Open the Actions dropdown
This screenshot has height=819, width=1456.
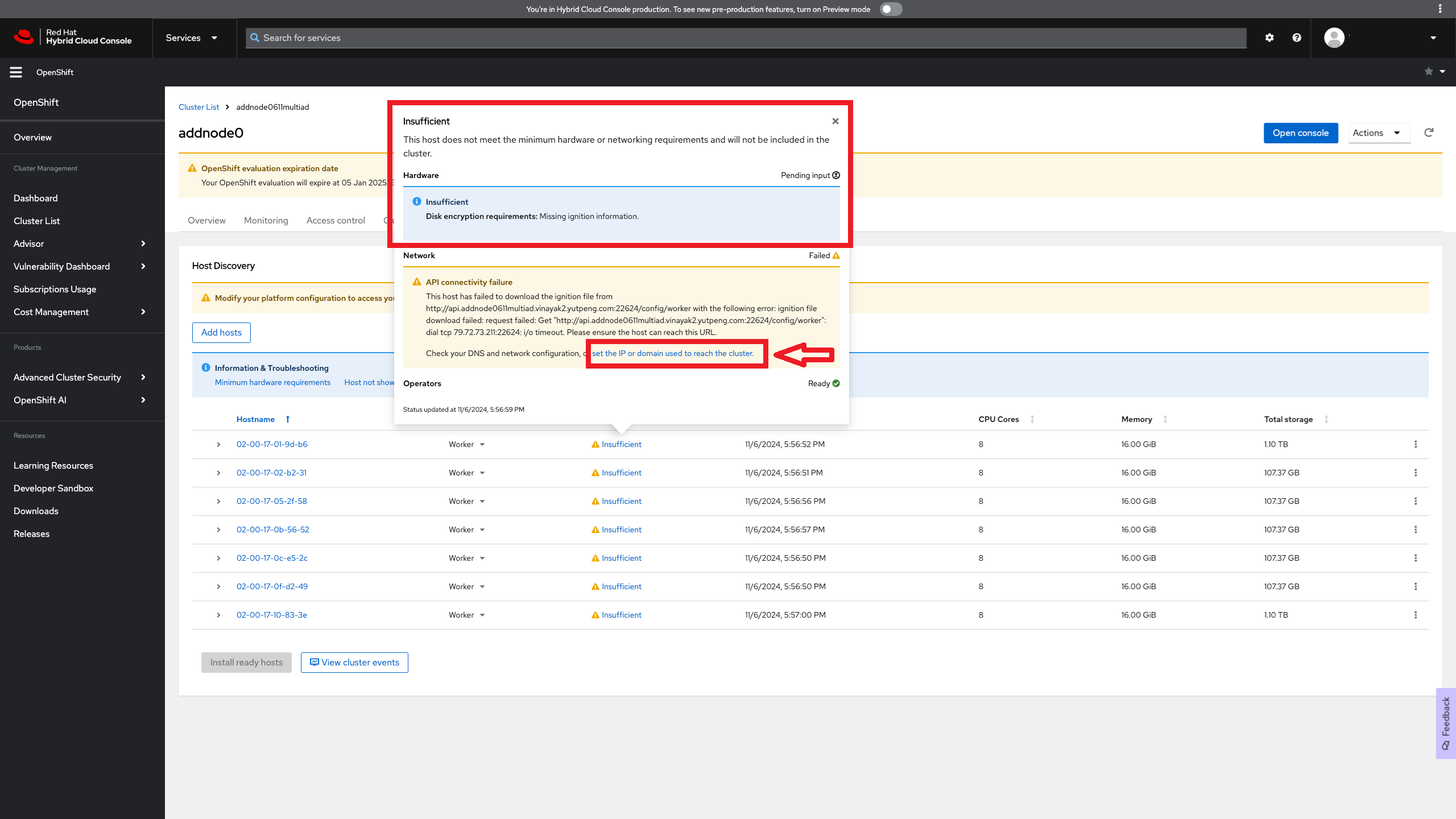click(x=1379, y=133)
